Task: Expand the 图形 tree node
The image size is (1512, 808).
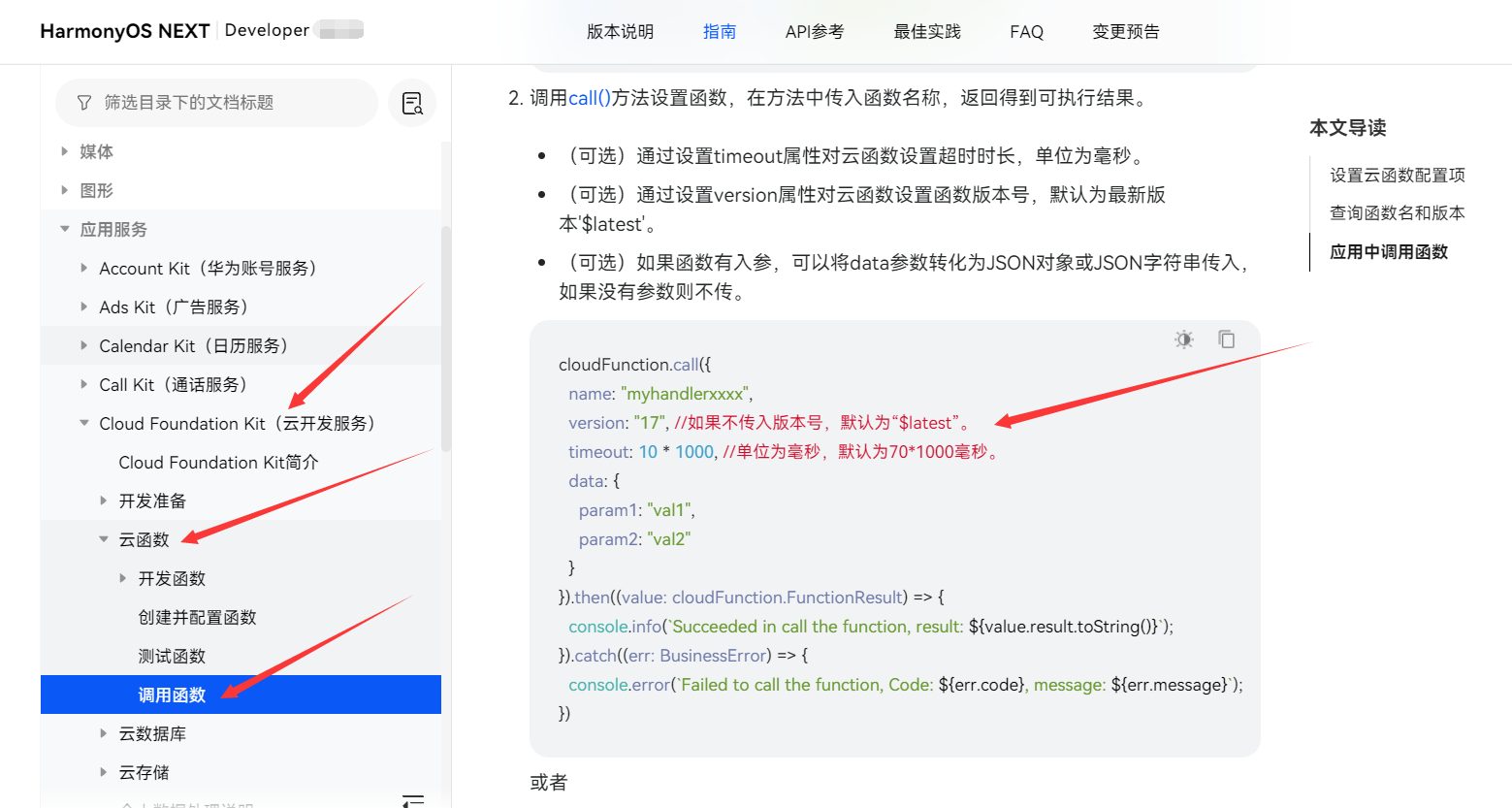Action: (64, 190)
